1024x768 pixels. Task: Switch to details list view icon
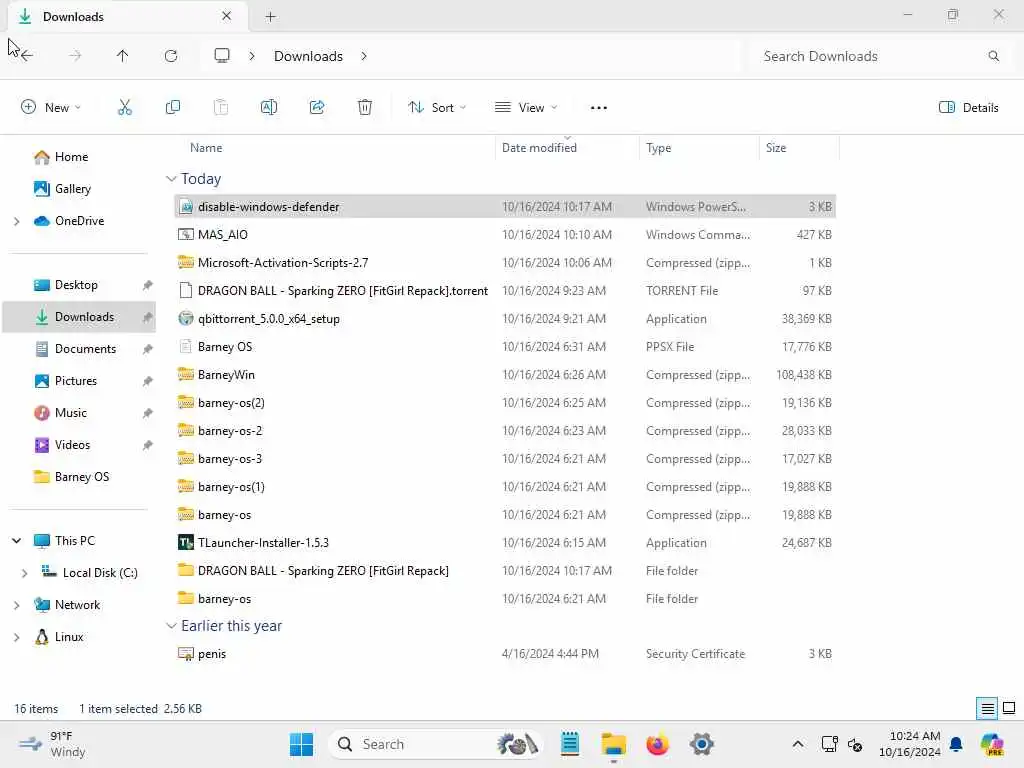[987, 708]
